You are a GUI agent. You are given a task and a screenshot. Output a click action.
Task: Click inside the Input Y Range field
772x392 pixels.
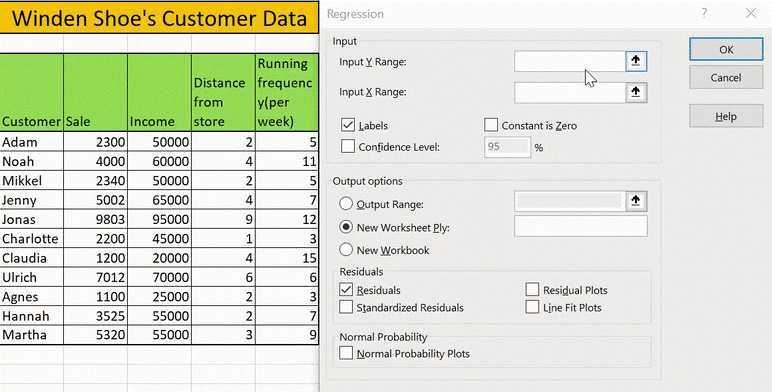click(570, 61)
